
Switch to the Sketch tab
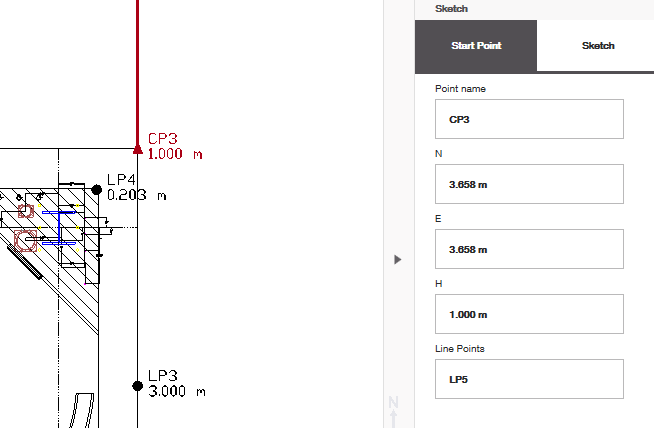[x=598, y=46]
